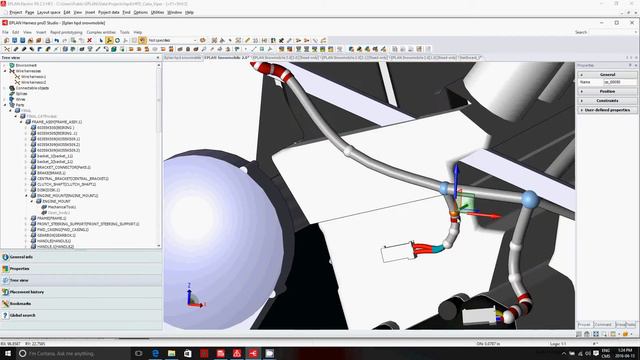Screen dimensions: 640x360
Task: Select the 'Wire harness 2' tree item
Action: point(33,82)
